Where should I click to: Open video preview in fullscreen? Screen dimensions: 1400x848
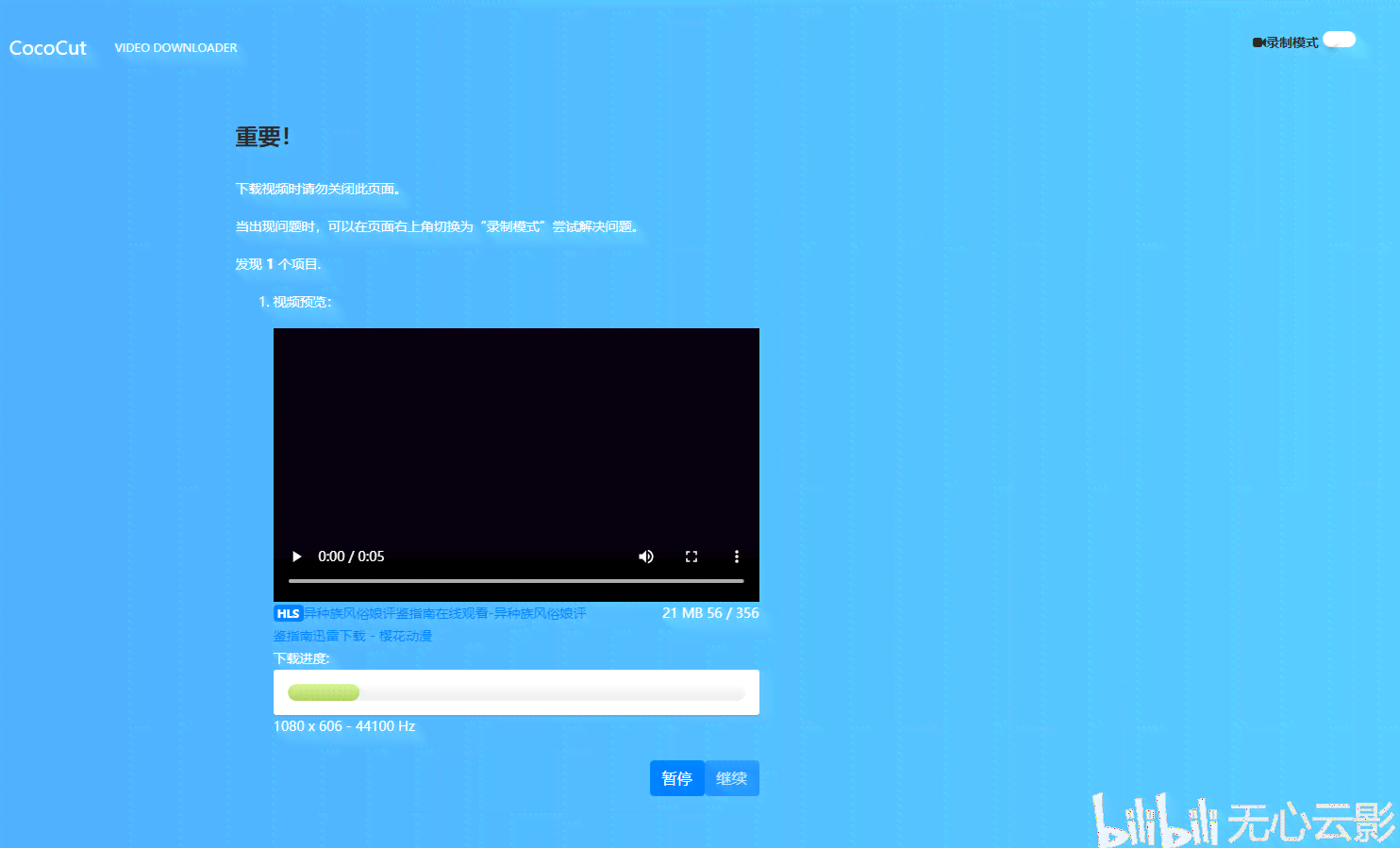pos(692,557)
